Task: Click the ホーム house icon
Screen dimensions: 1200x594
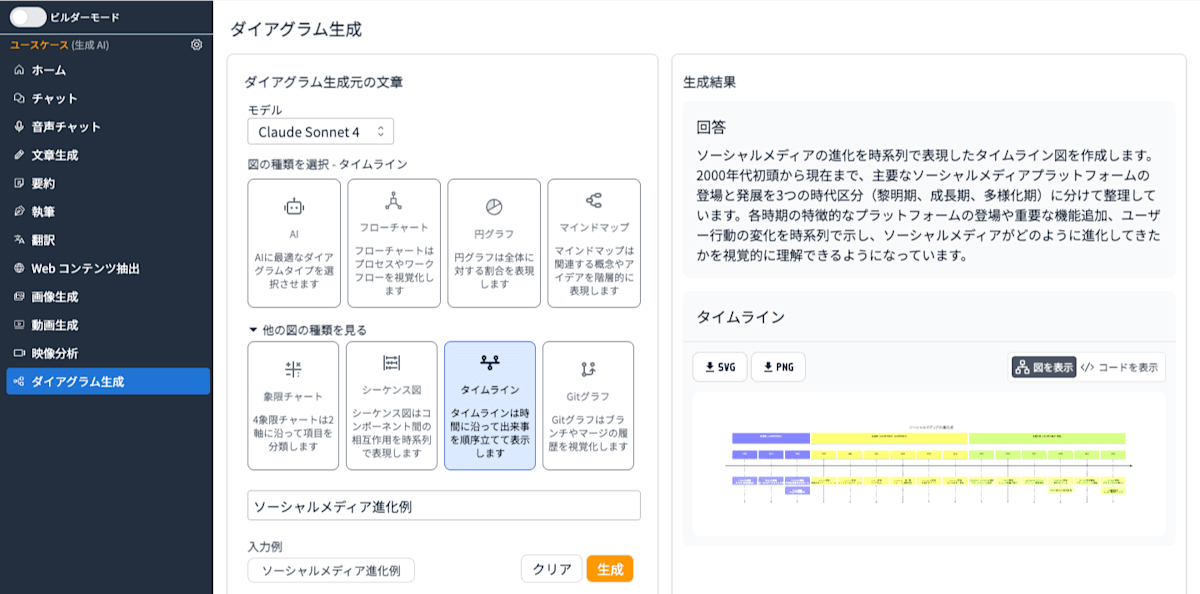Action: (x=19, y=70)
